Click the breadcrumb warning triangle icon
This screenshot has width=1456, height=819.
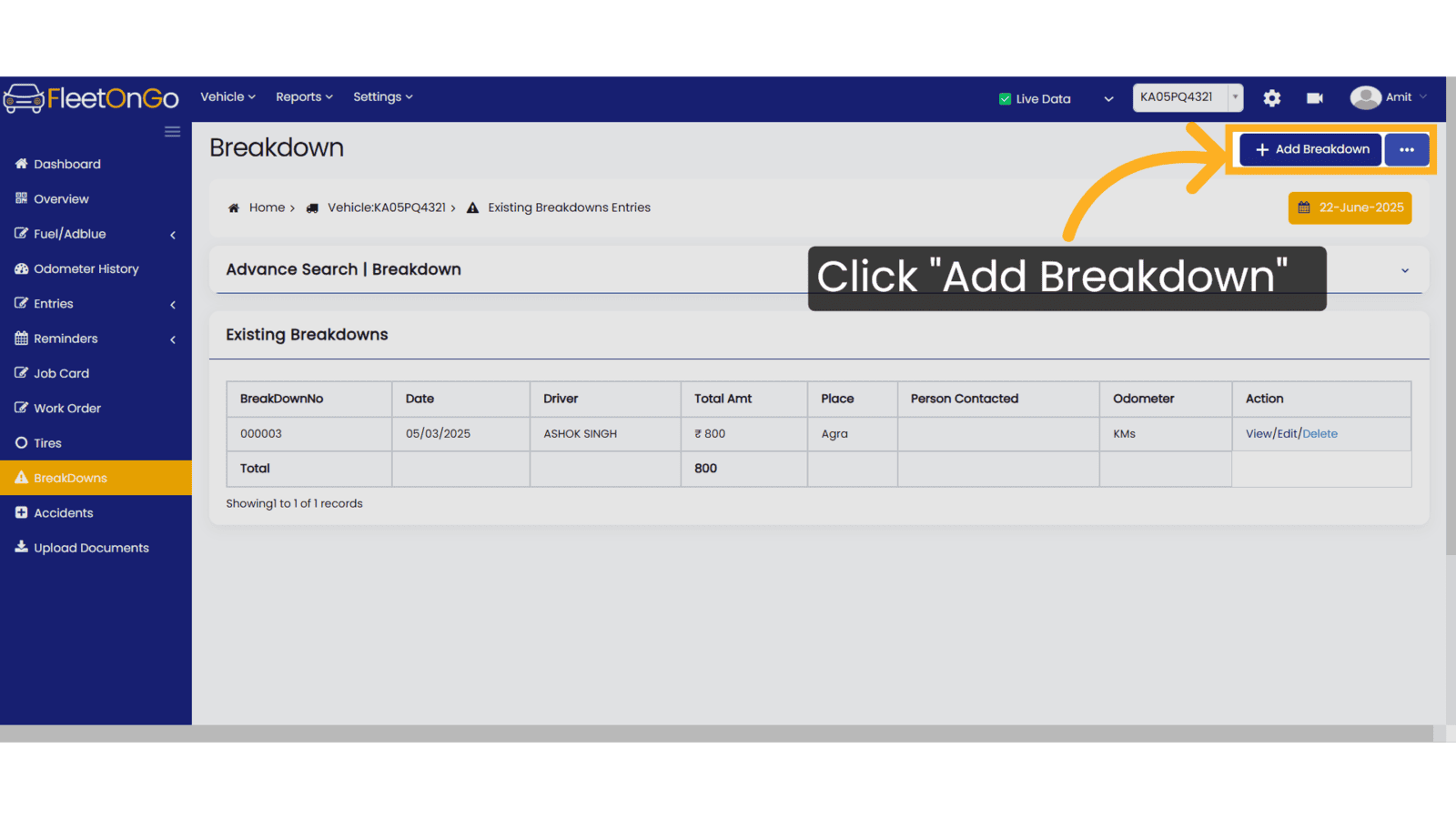pyautogui.click(x=472, y=207)
